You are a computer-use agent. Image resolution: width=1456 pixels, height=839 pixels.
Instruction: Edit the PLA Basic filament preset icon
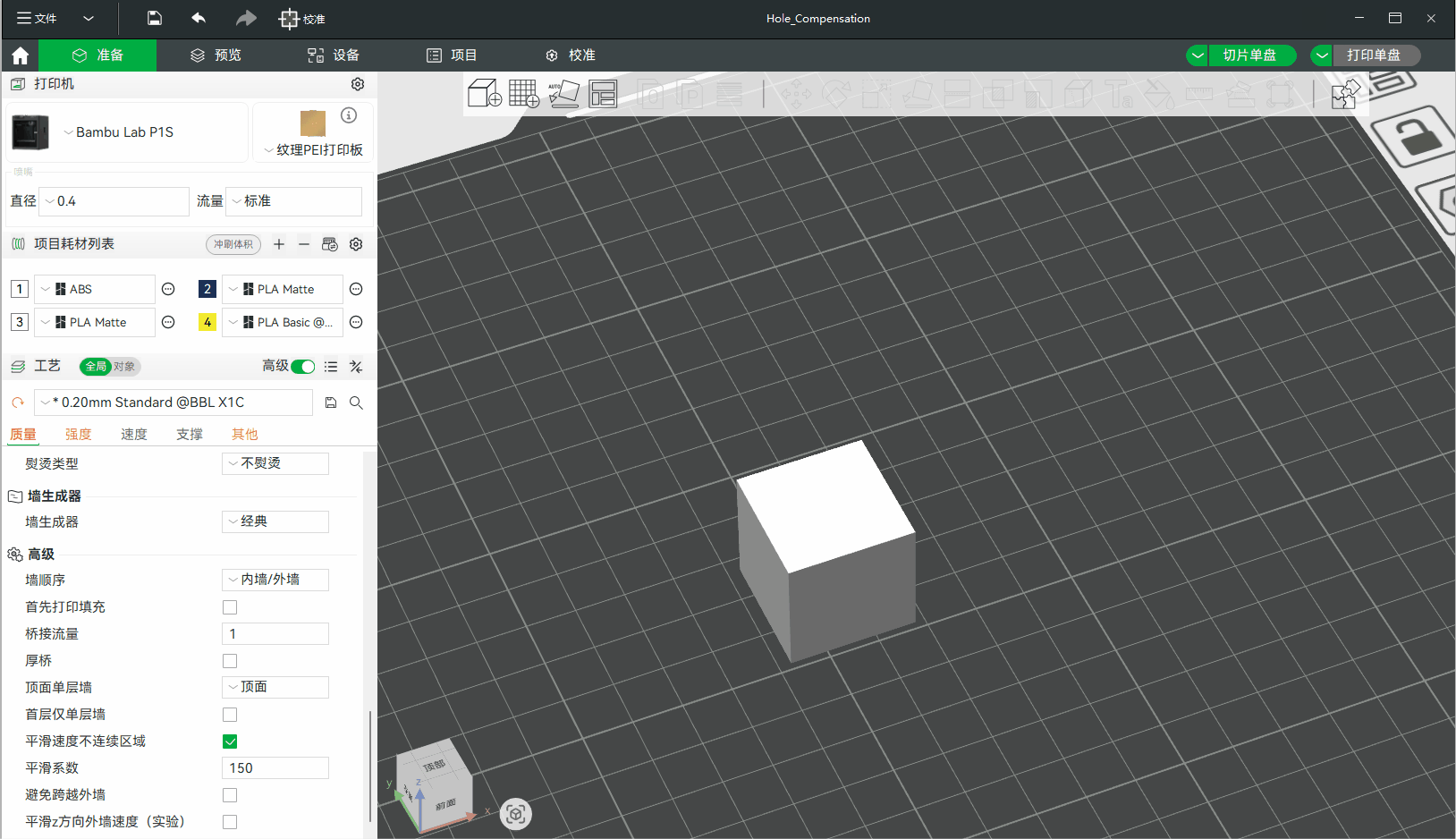point(356,322)
